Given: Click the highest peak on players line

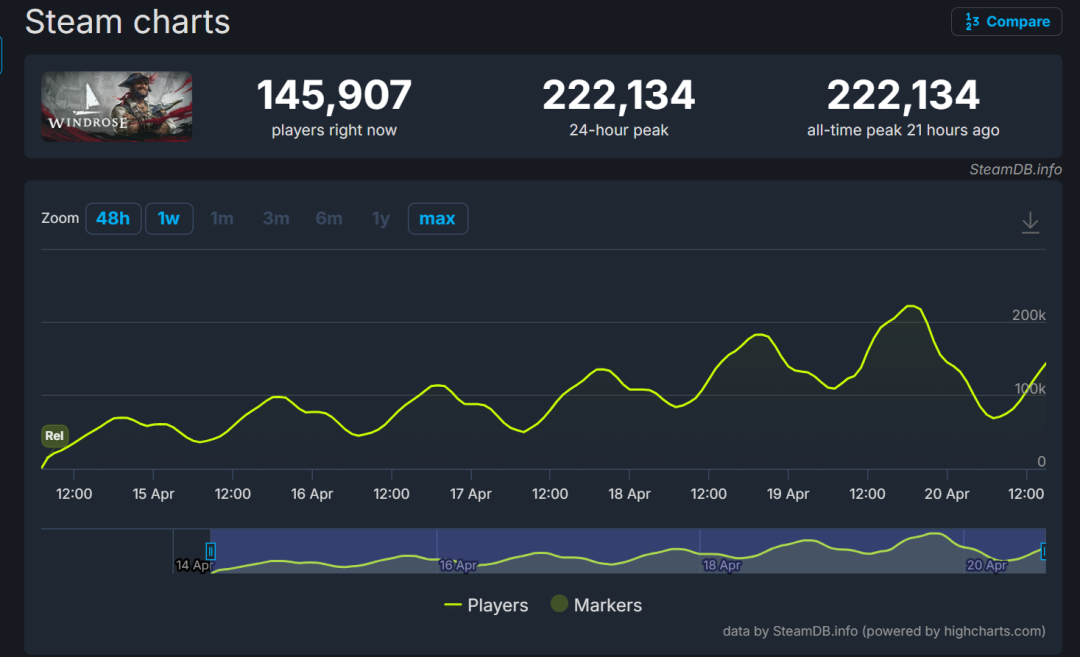Looking at the screenshot, I should click(x=911, y=306).
